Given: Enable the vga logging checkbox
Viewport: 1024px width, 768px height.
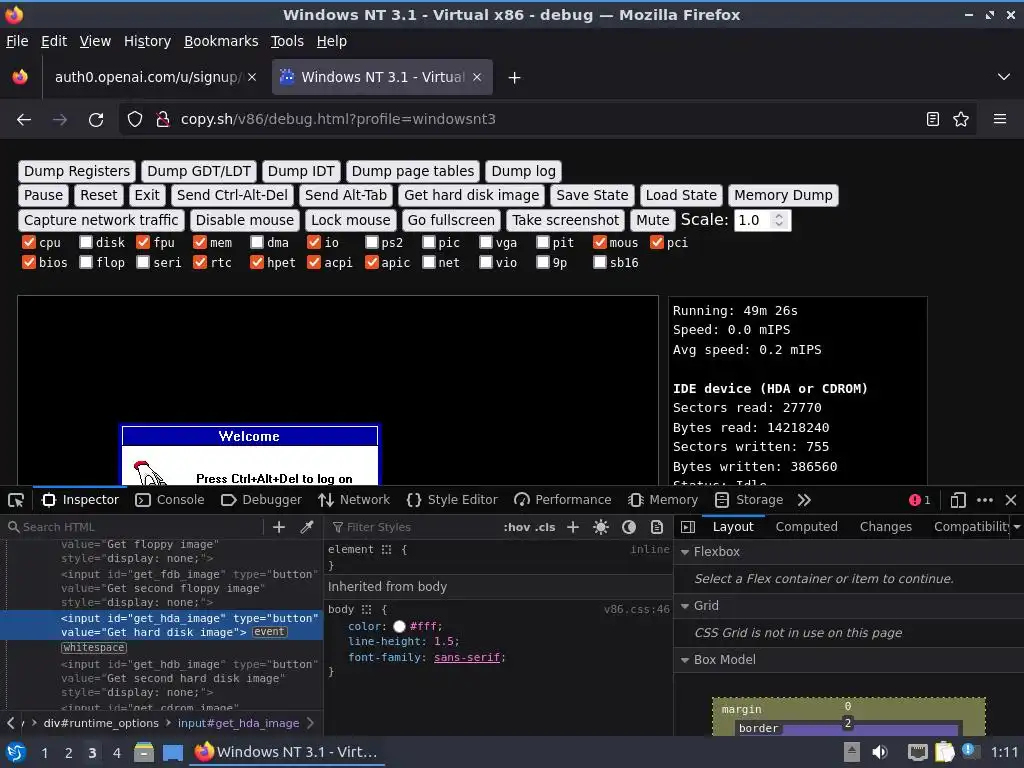Looking at the screenshot, I should click(x=486, y=242).
